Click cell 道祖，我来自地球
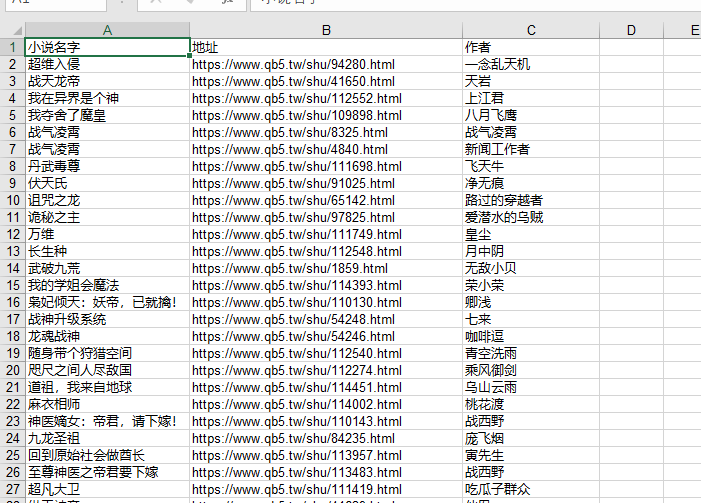701x503 pixels. pos(108,387)
